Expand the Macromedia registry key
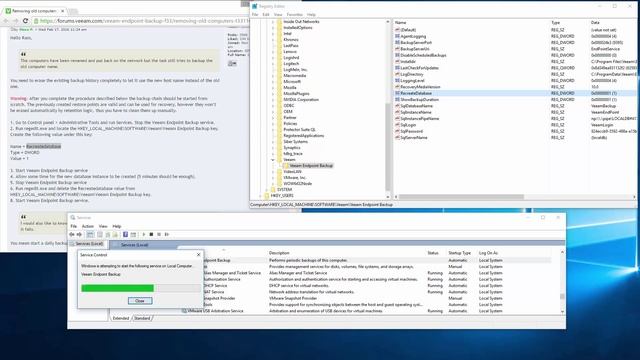Viewport: 640px width, 360px height. (273, 76)
